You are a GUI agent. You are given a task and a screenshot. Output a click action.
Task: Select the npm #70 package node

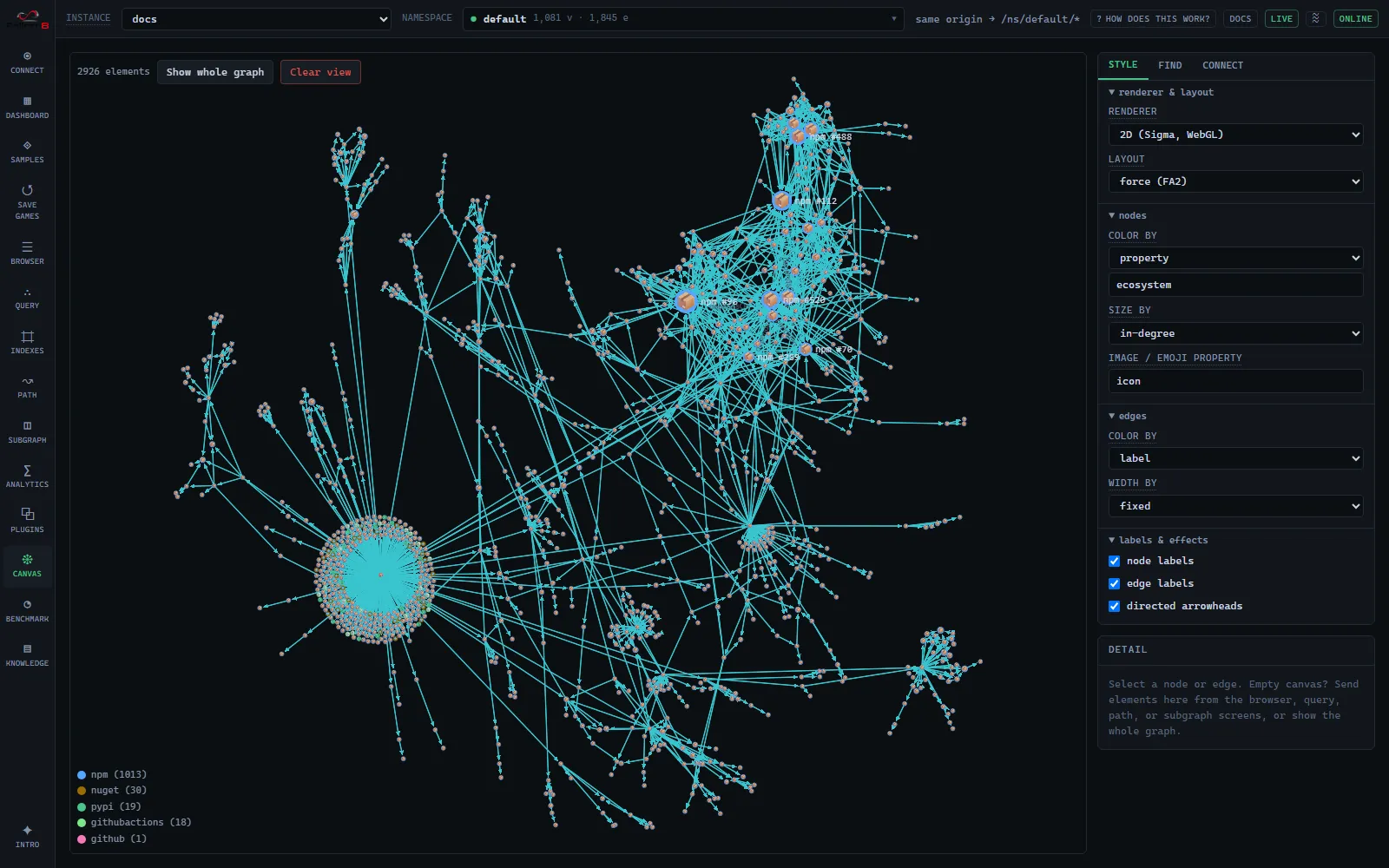click(x=806, y=349)
